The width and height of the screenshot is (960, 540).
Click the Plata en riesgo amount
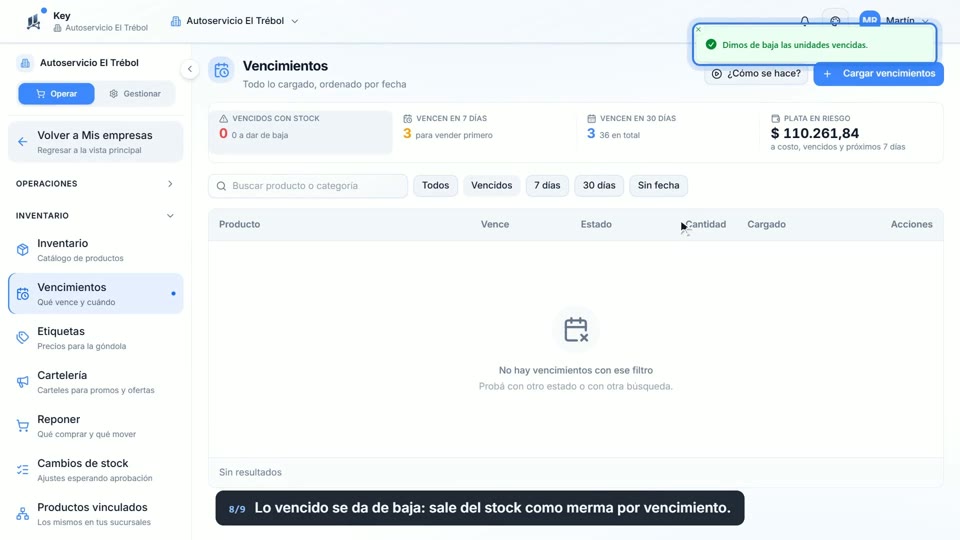(815, 133)
